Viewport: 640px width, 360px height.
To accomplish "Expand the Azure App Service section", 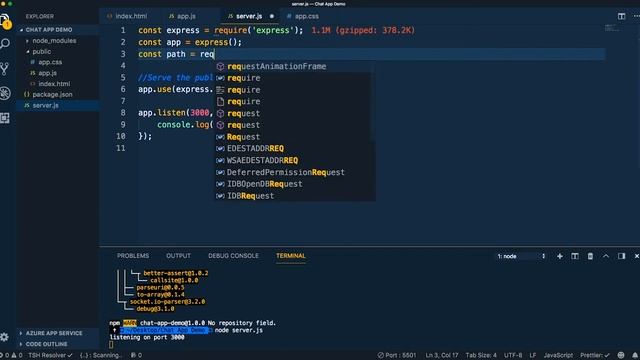I will coord(58,333).
